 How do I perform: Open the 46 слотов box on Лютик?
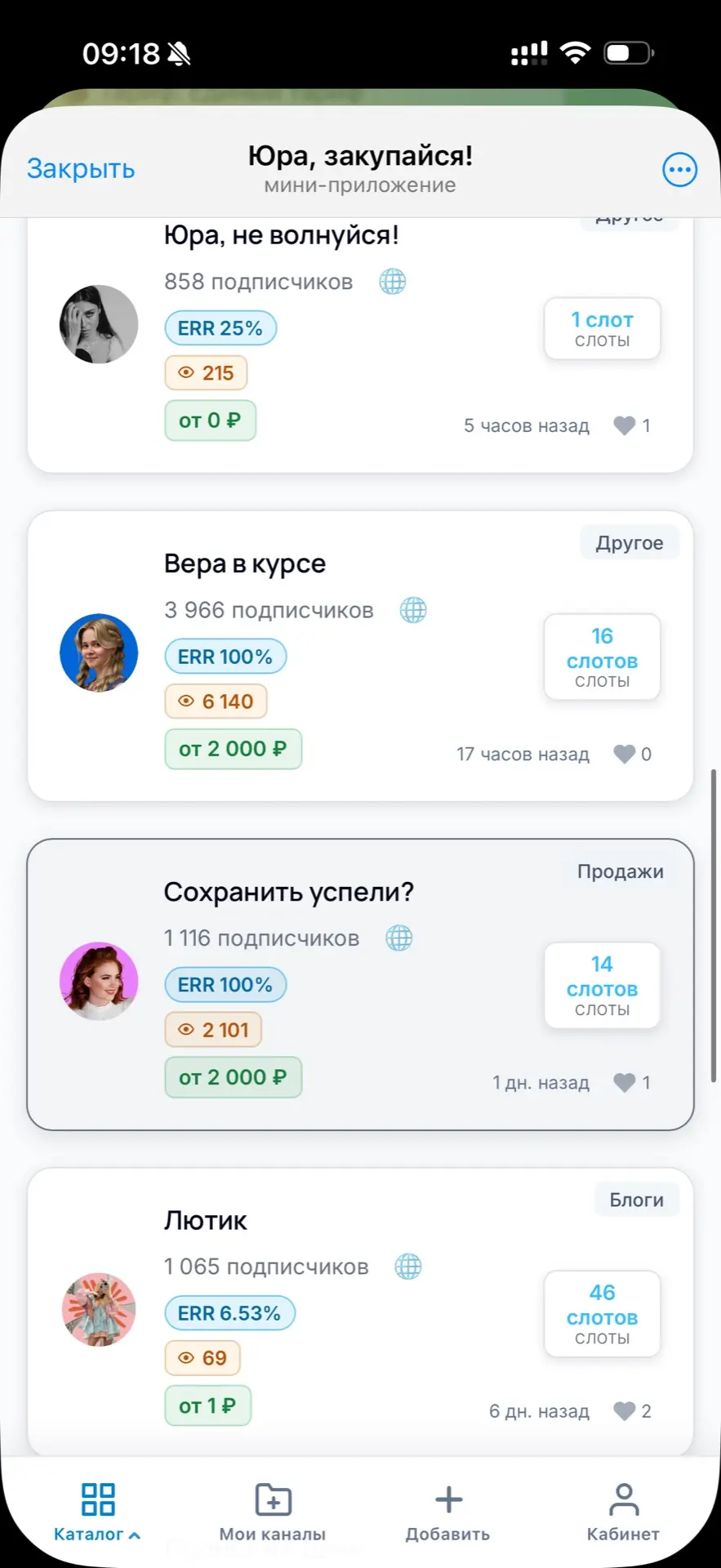click(x=602, y=1313)
